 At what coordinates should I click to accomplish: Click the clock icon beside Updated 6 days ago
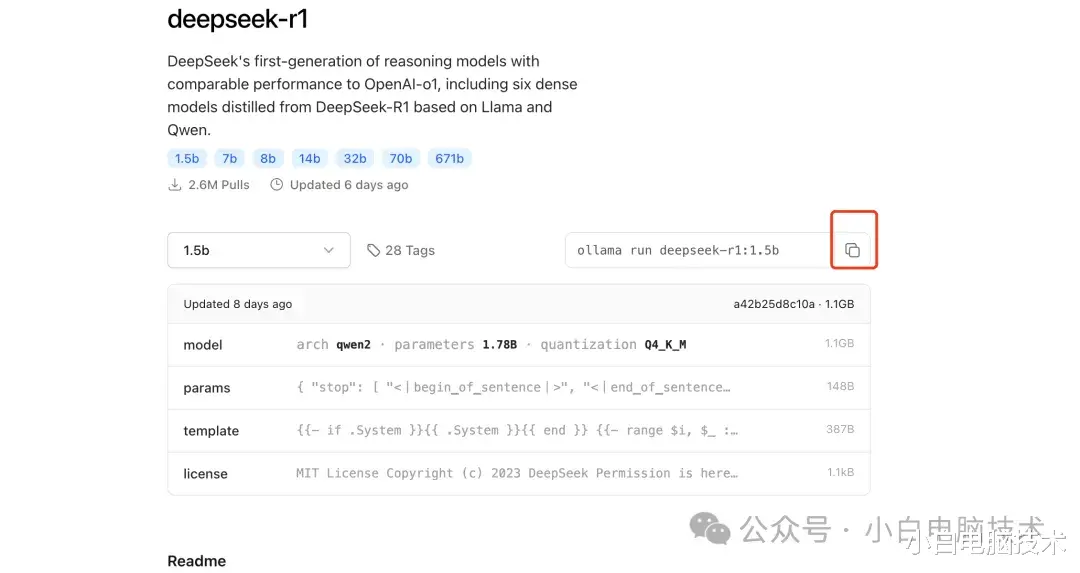tap(276, 185)
